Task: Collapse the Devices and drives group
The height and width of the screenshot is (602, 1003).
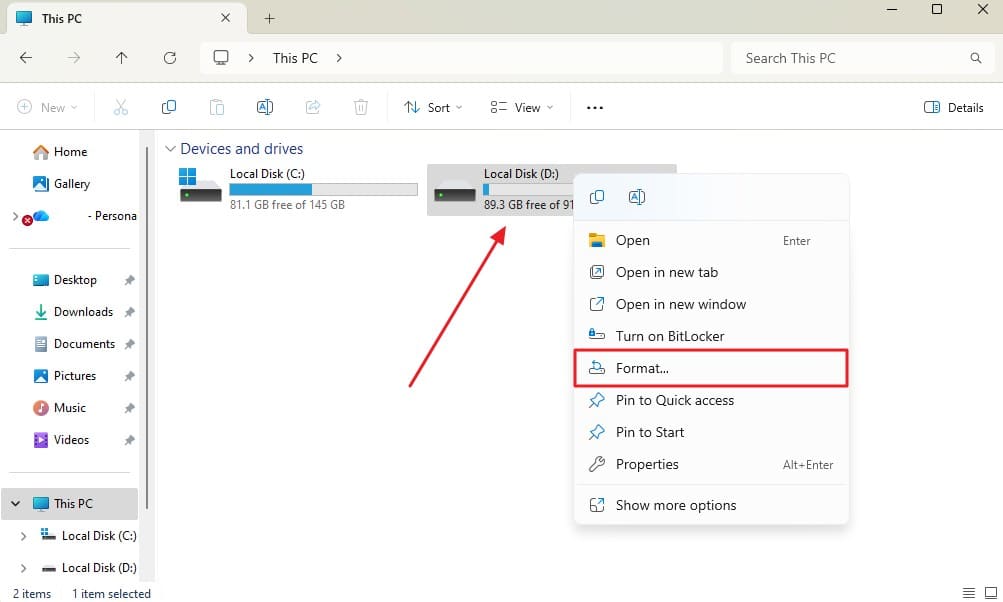Action: click(170, 149)
